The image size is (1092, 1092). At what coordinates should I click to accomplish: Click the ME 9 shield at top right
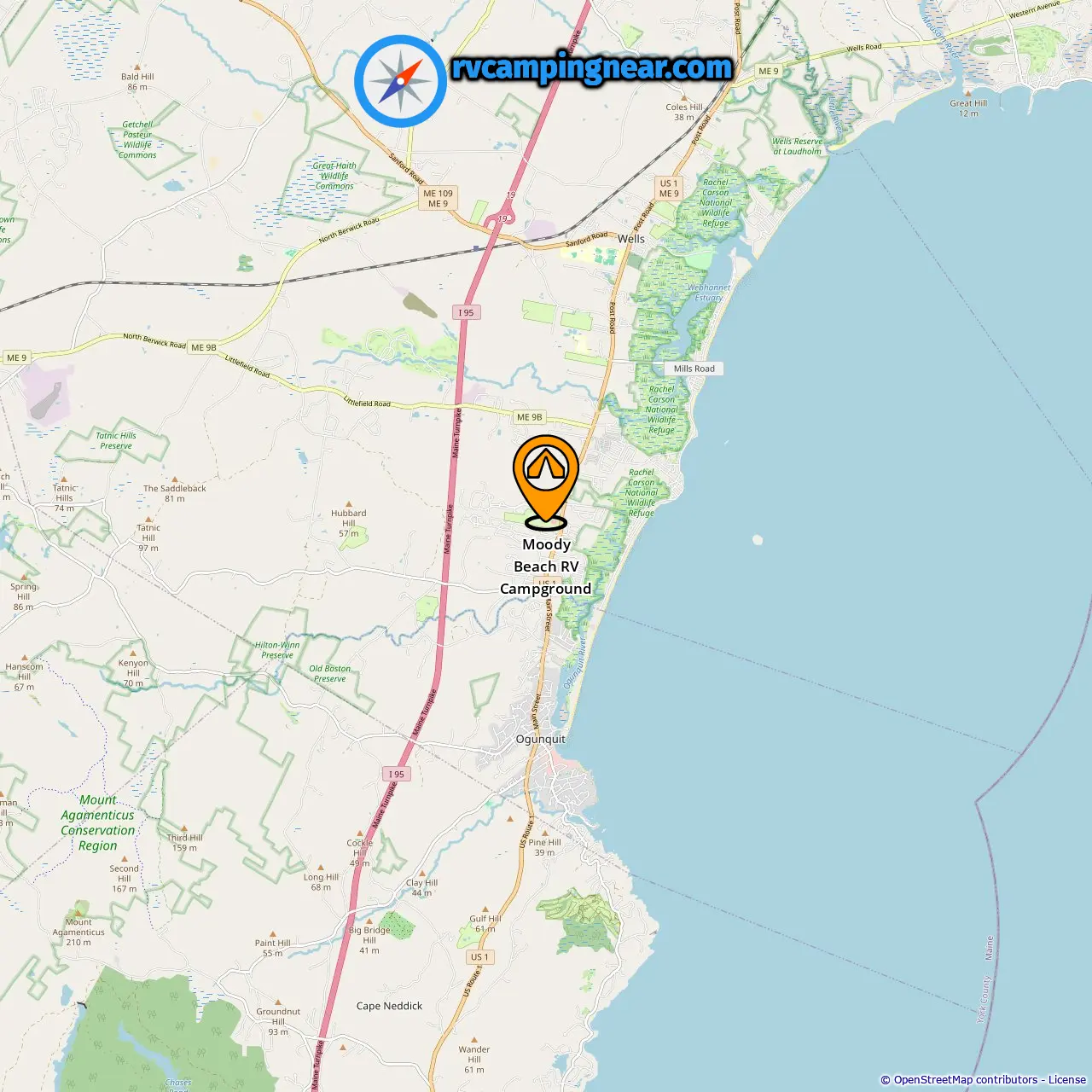769,71
